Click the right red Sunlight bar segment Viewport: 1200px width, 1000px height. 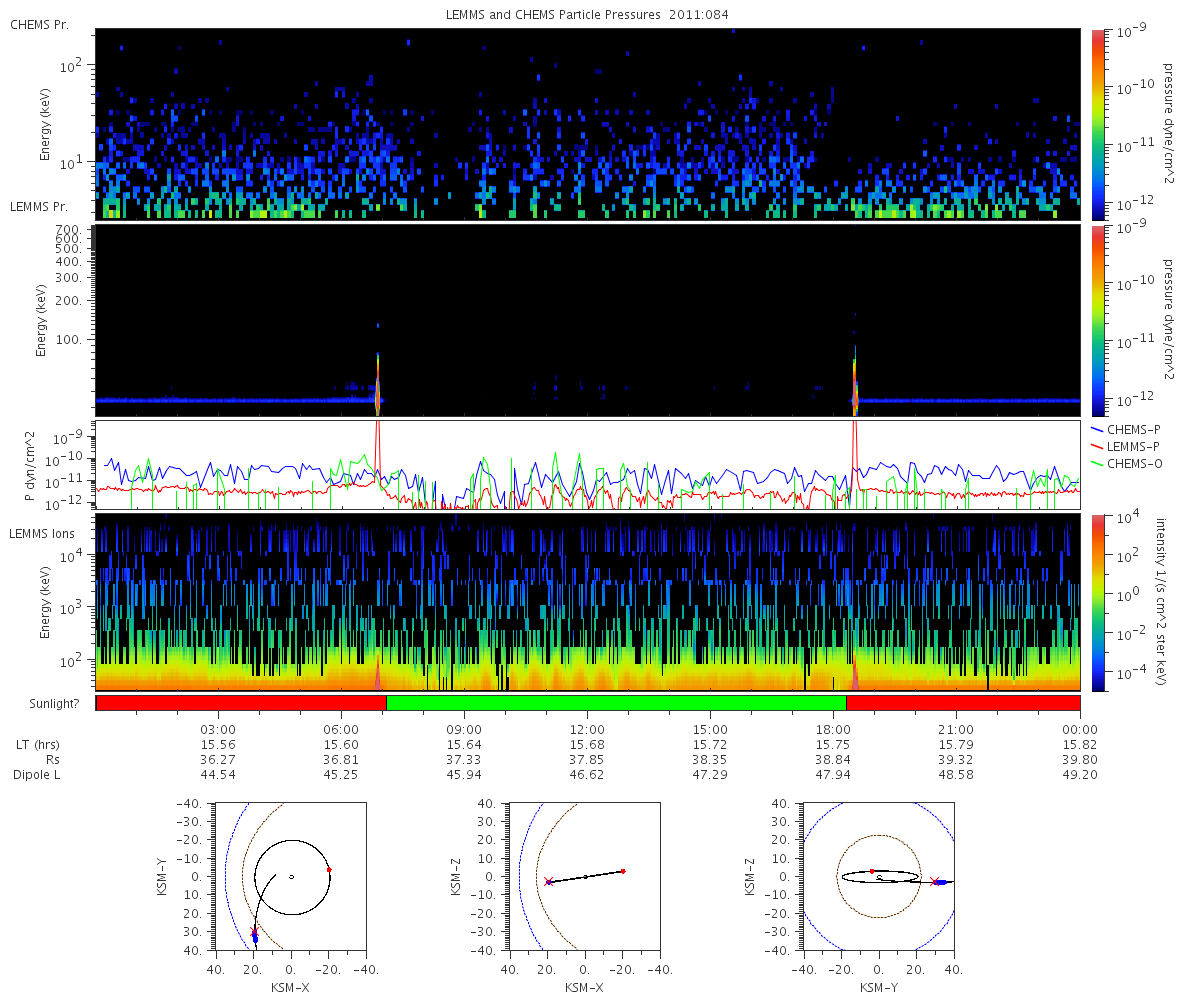click(x=963, y=703)
